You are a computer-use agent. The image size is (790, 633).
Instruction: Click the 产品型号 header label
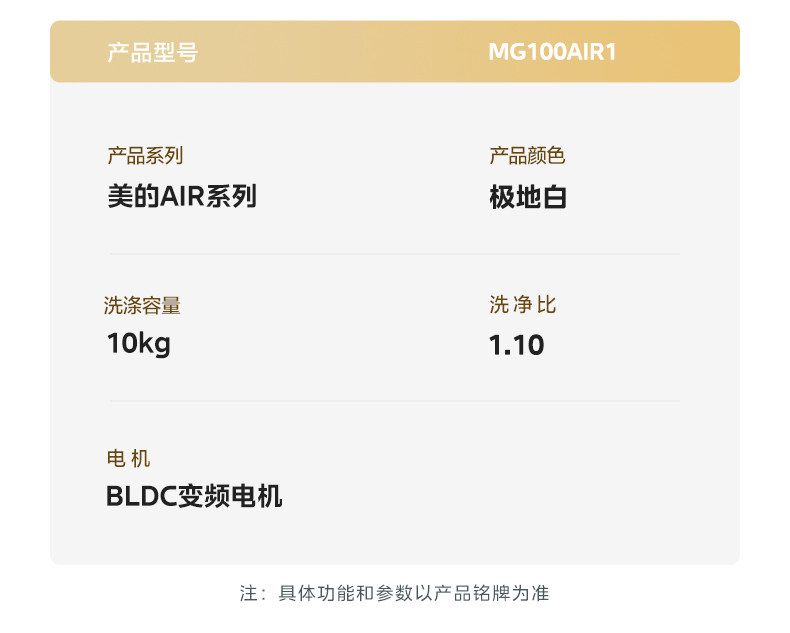tap(152, 52)
